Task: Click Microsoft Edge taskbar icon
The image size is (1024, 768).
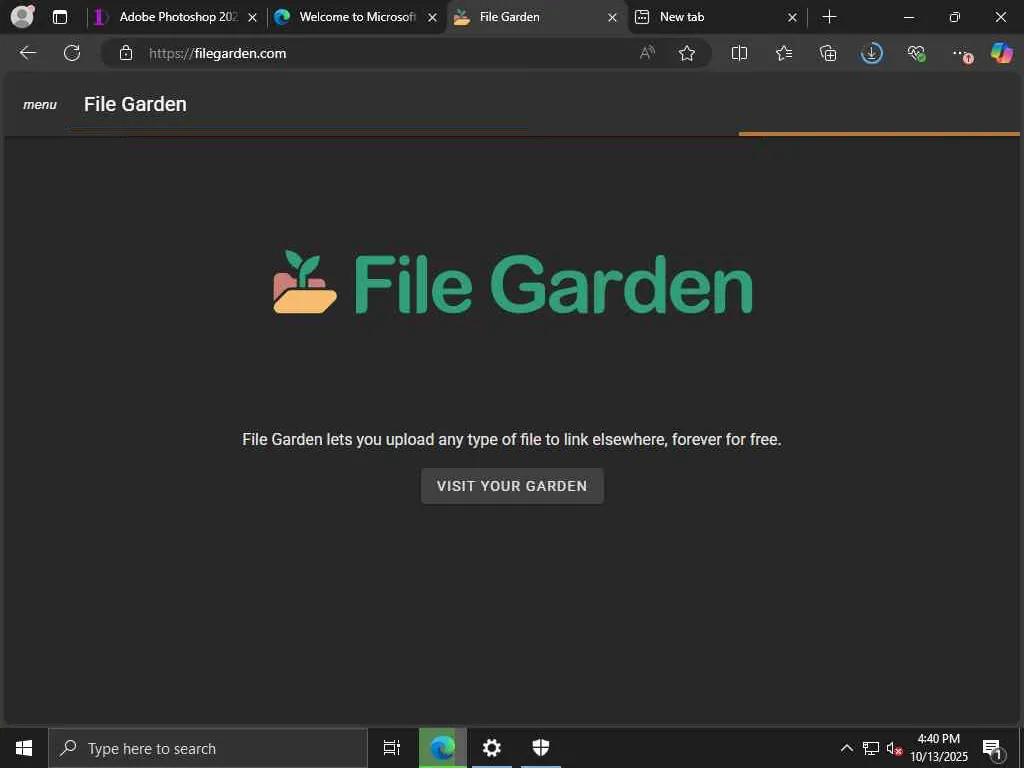Action: pyautogui.click(x=443, y=748)
